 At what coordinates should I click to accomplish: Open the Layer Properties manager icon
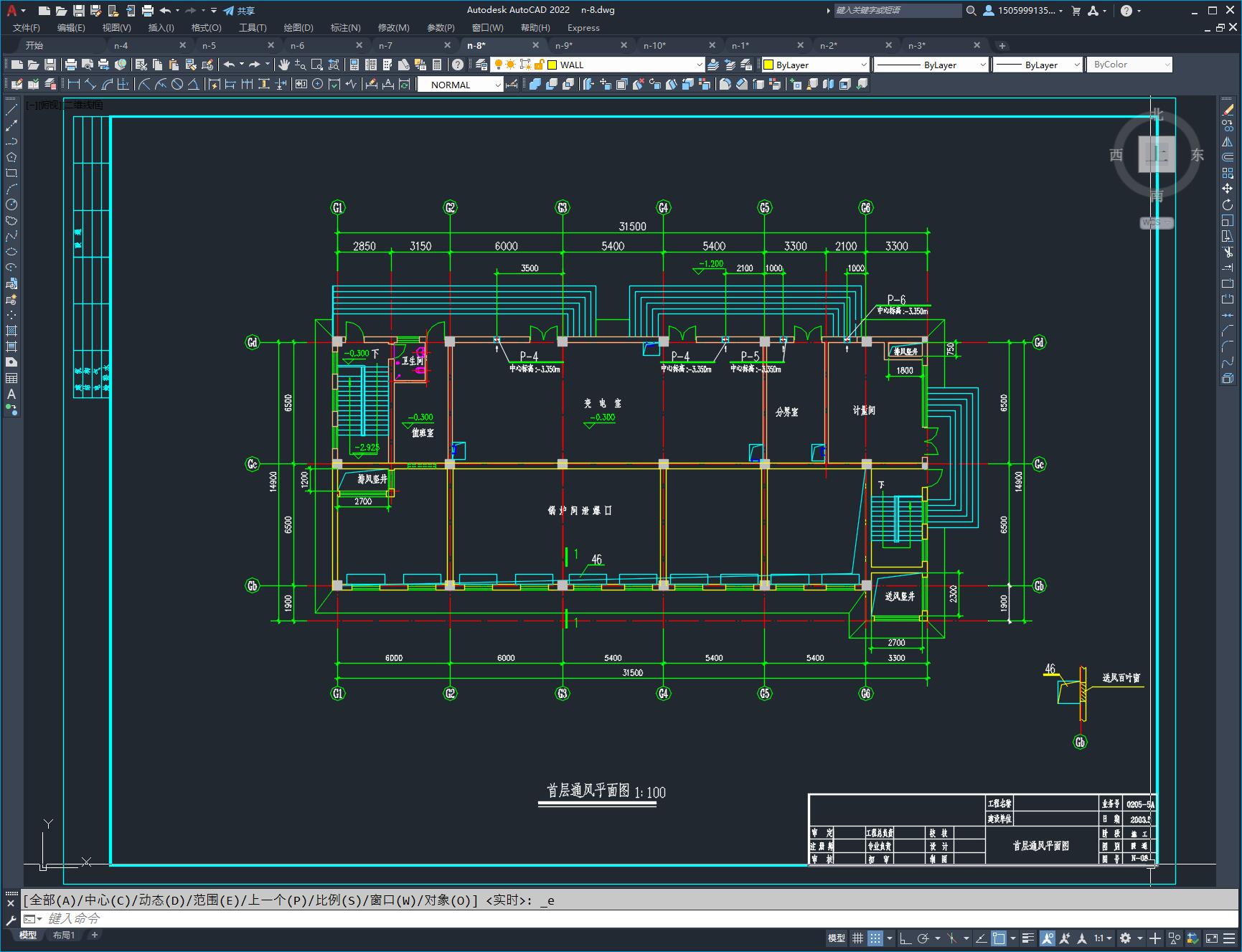click(x=481, y=65)
